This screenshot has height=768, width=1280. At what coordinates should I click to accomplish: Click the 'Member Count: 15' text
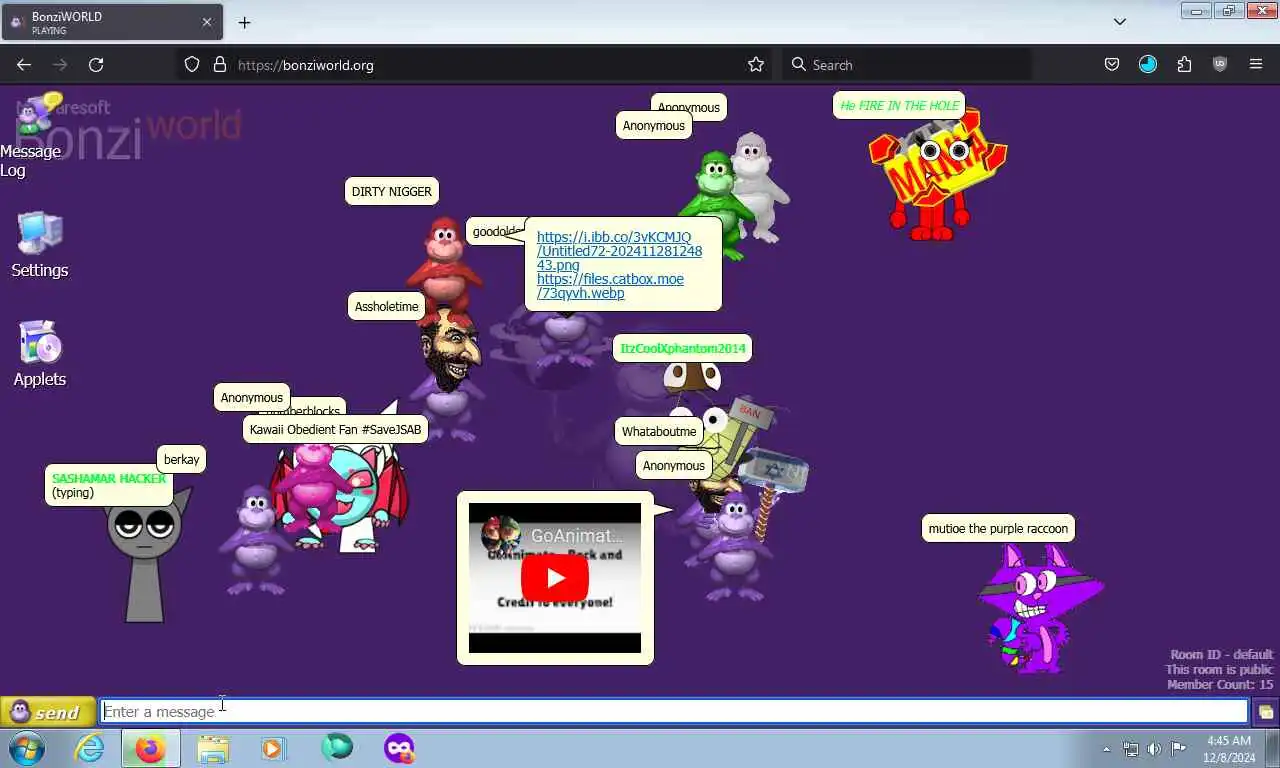tap(1220, 685)
